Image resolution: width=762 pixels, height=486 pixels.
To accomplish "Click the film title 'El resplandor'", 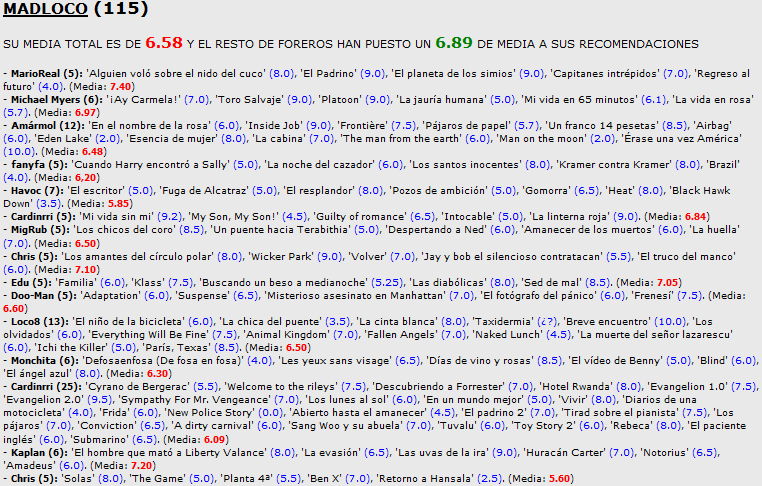I will [318, 191].
